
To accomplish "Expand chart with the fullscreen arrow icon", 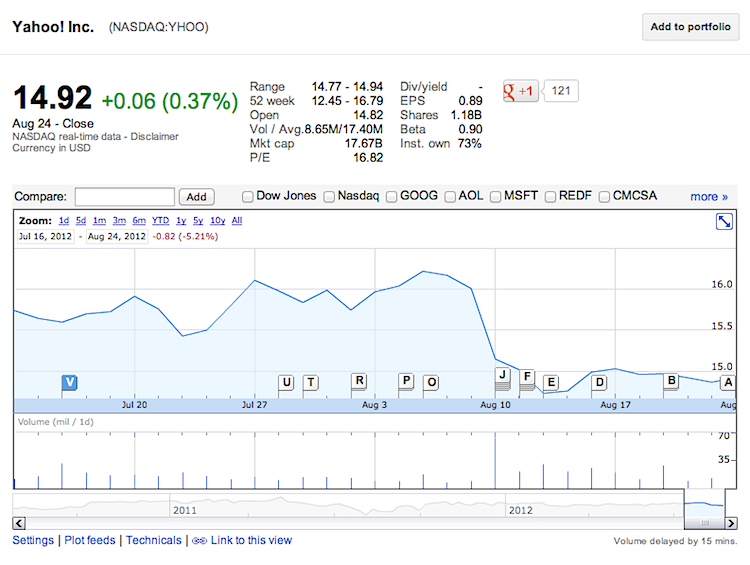I will point(724,222).
